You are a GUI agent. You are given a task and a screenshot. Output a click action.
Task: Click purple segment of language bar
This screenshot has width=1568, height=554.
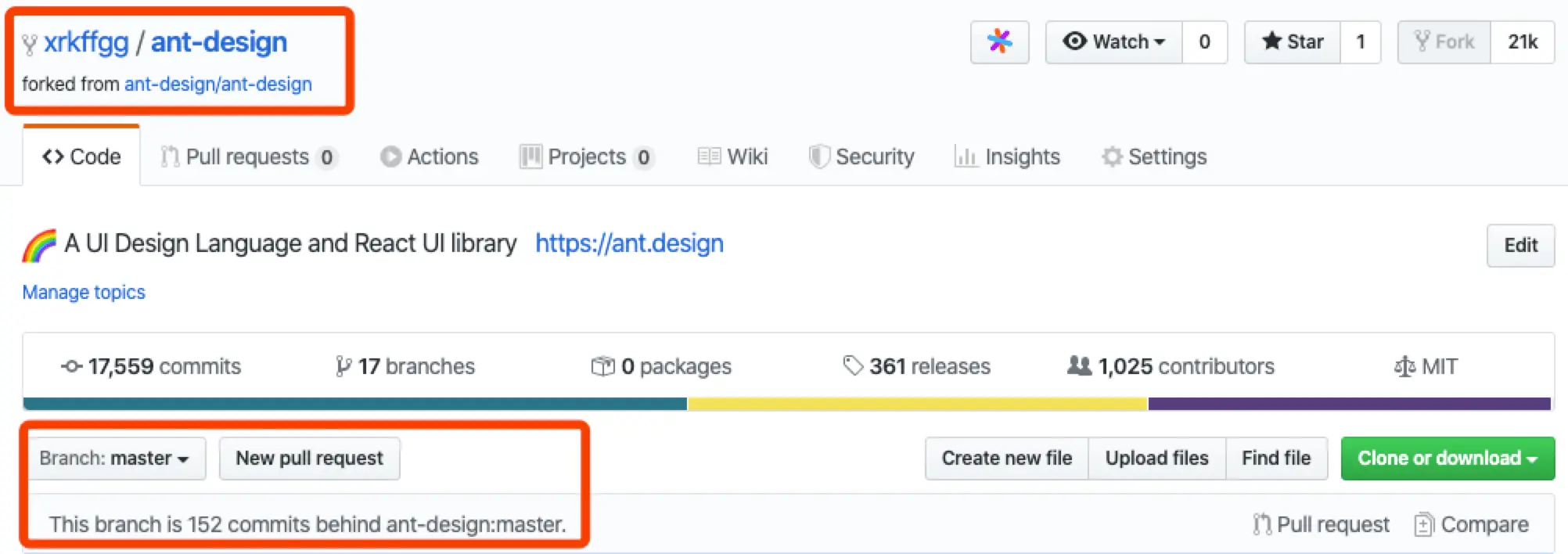click(1350, 404)
